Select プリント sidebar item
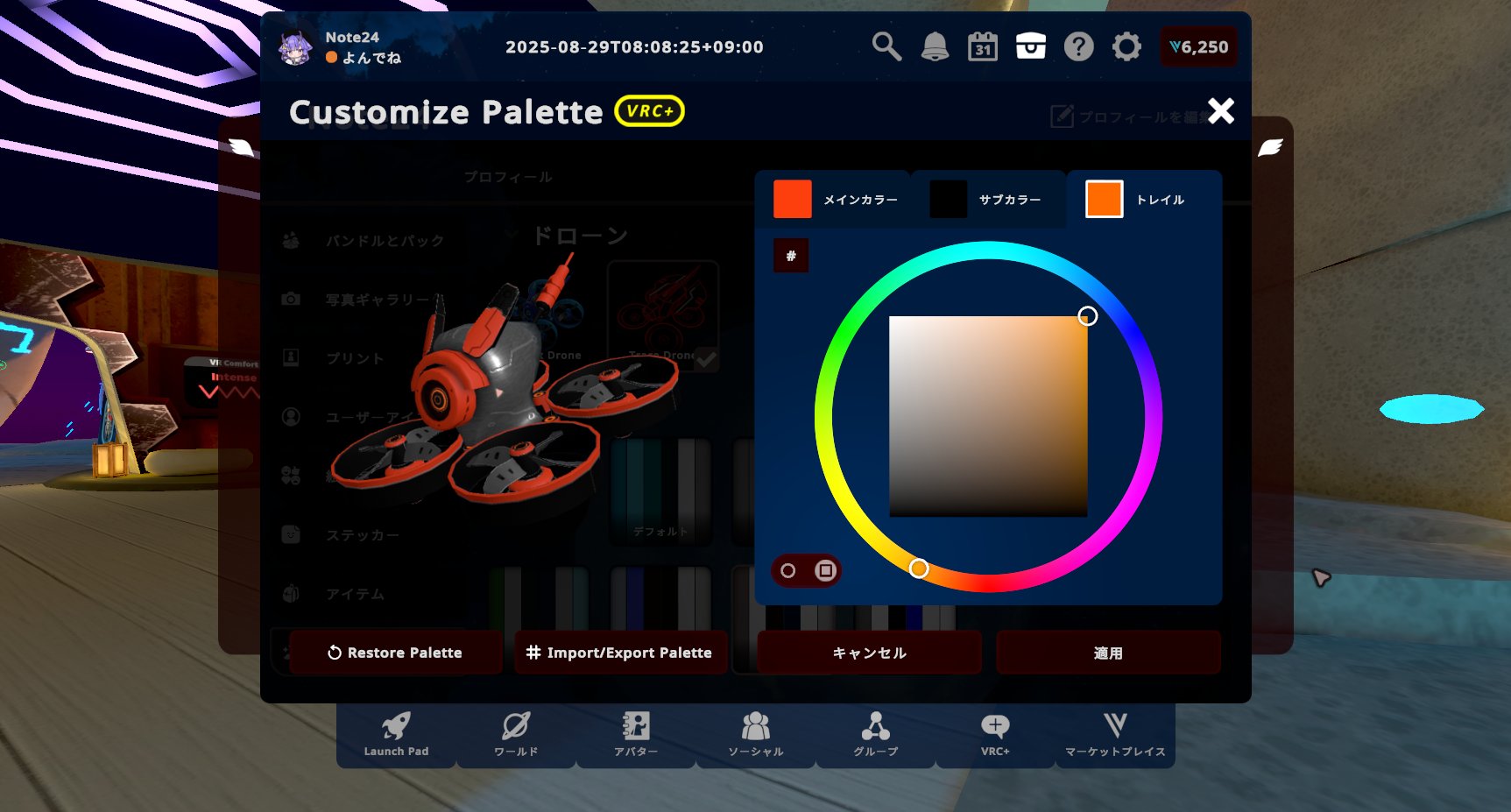1511x812 pixels. point(334,358)
